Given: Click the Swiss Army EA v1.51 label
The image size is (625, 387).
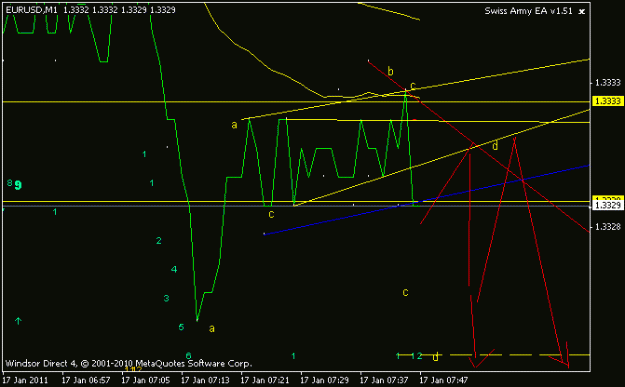Looking at the screenshot, I should (x=528, y=11).
